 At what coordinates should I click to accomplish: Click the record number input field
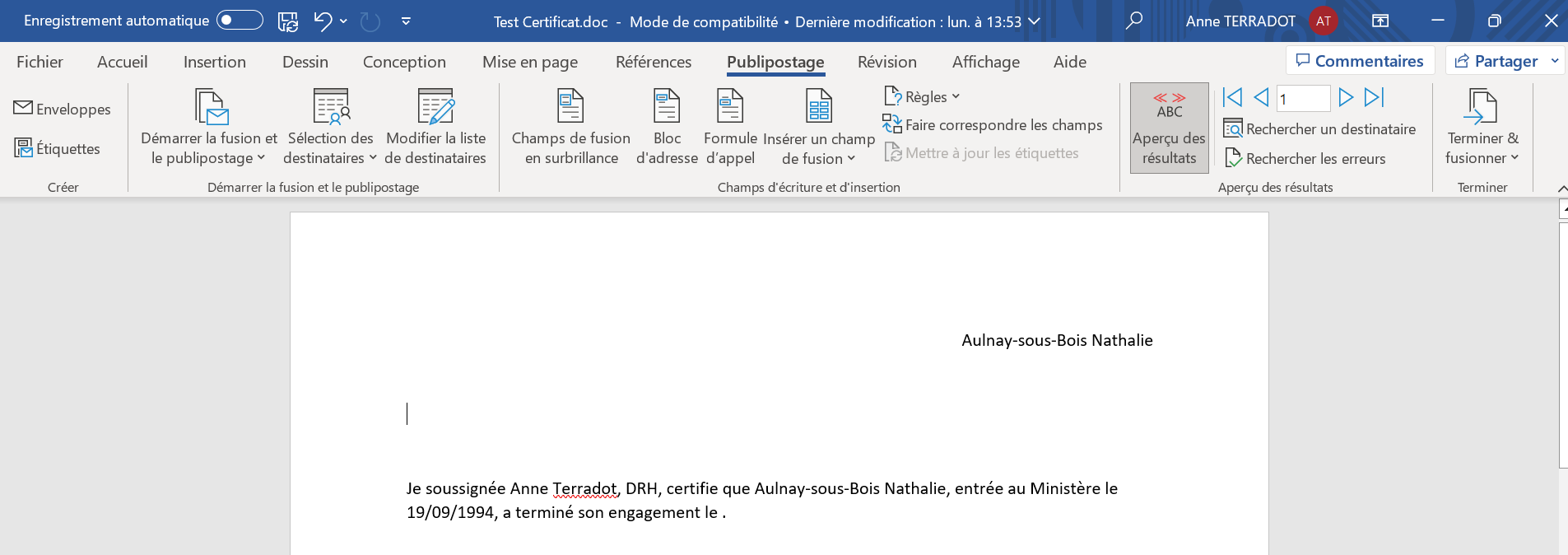[1303, 99]
